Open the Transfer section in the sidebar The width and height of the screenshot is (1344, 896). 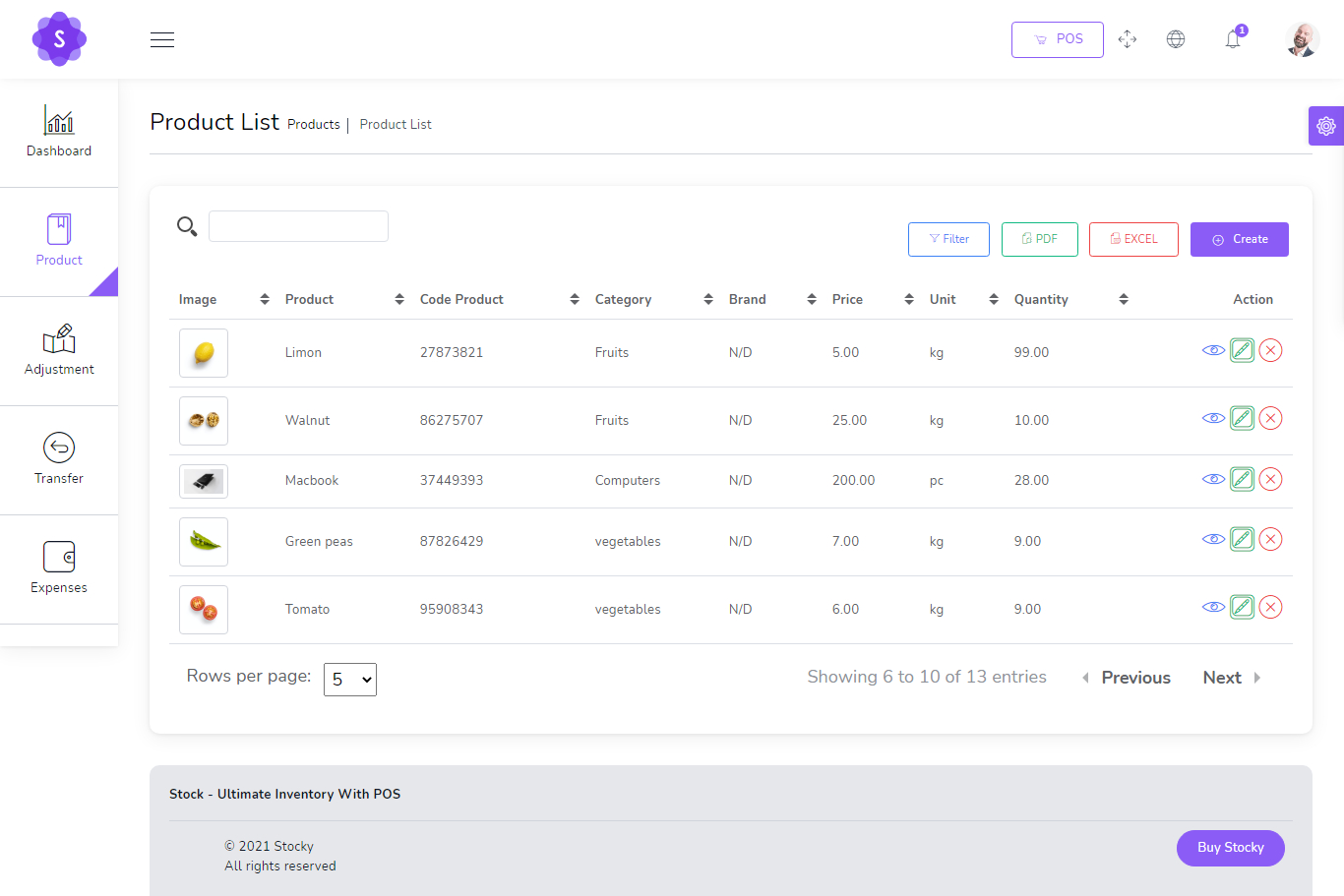[x=59, y=459]
